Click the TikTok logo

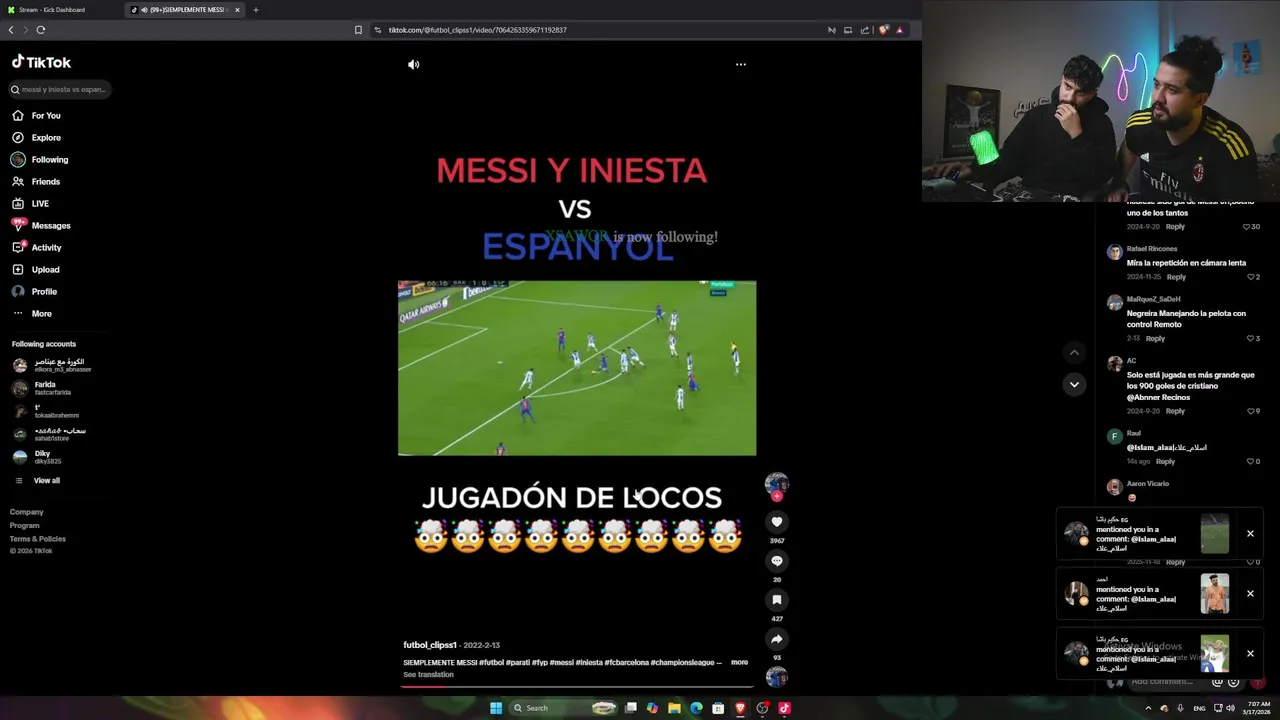42,62
